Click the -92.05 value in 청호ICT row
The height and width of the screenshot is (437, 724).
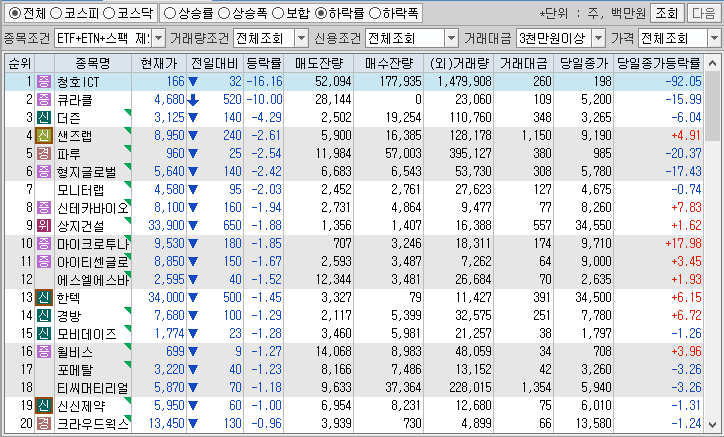point(683,82)
